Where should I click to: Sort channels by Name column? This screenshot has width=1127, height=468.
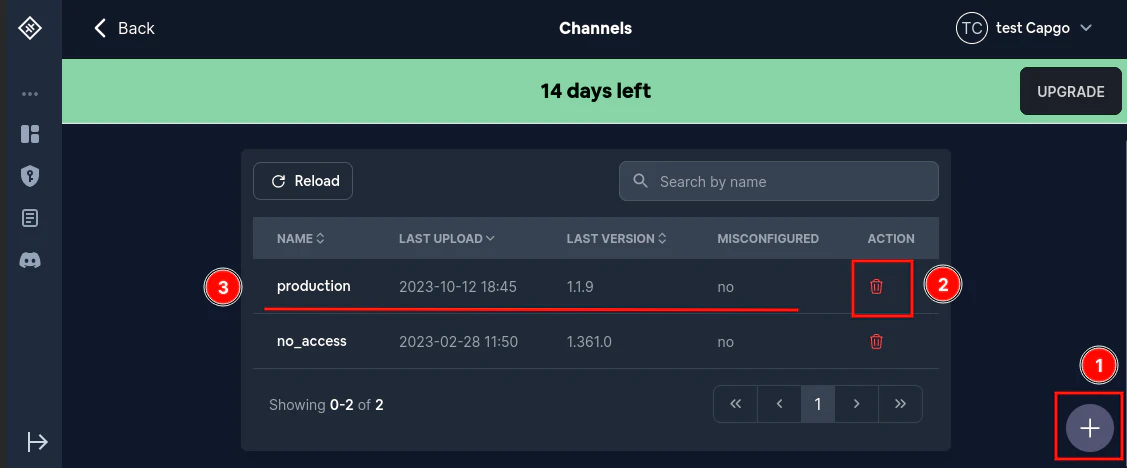[301, 239]
